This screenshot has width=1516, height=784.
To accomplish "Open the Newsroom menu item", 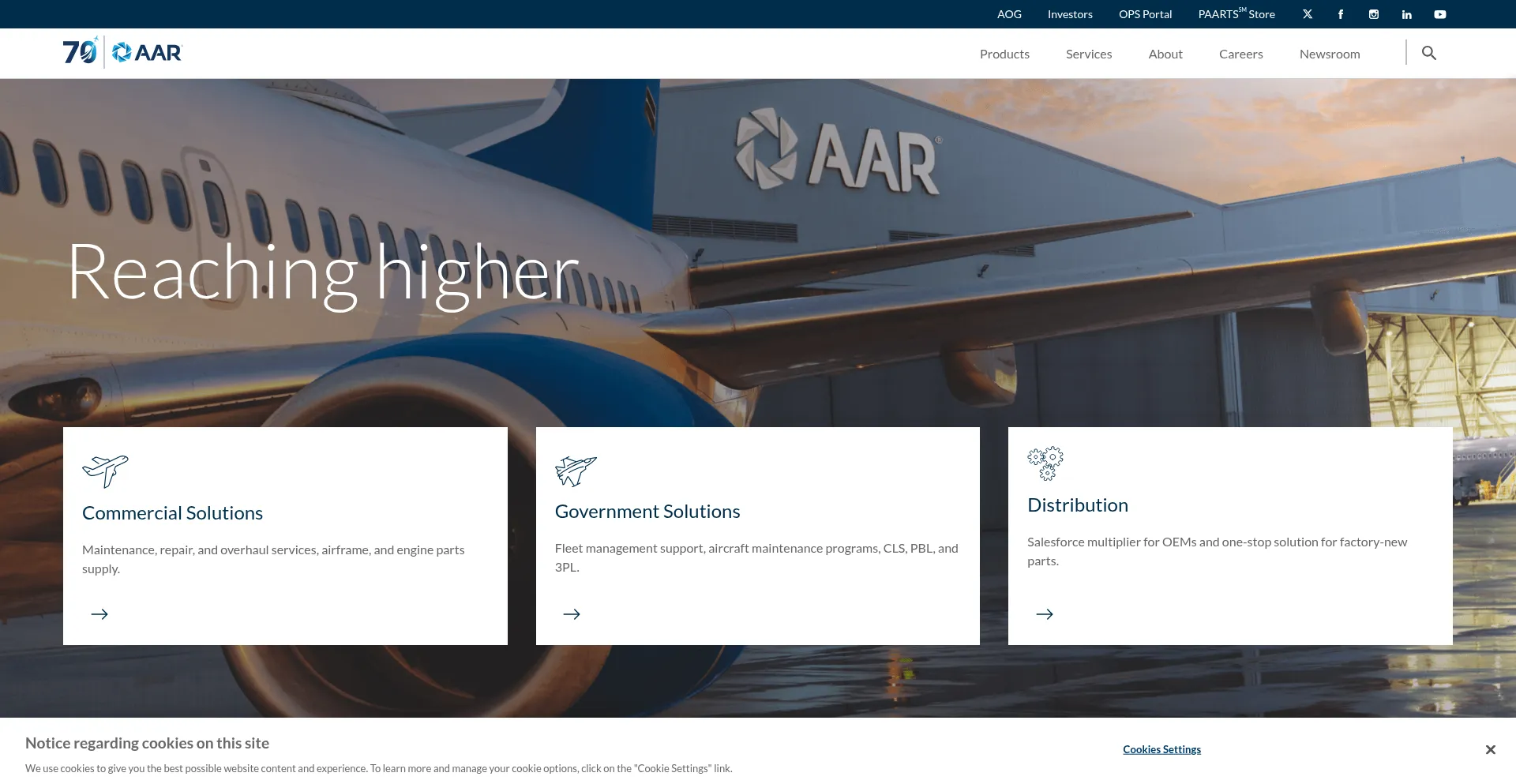I will [1330, 54].
